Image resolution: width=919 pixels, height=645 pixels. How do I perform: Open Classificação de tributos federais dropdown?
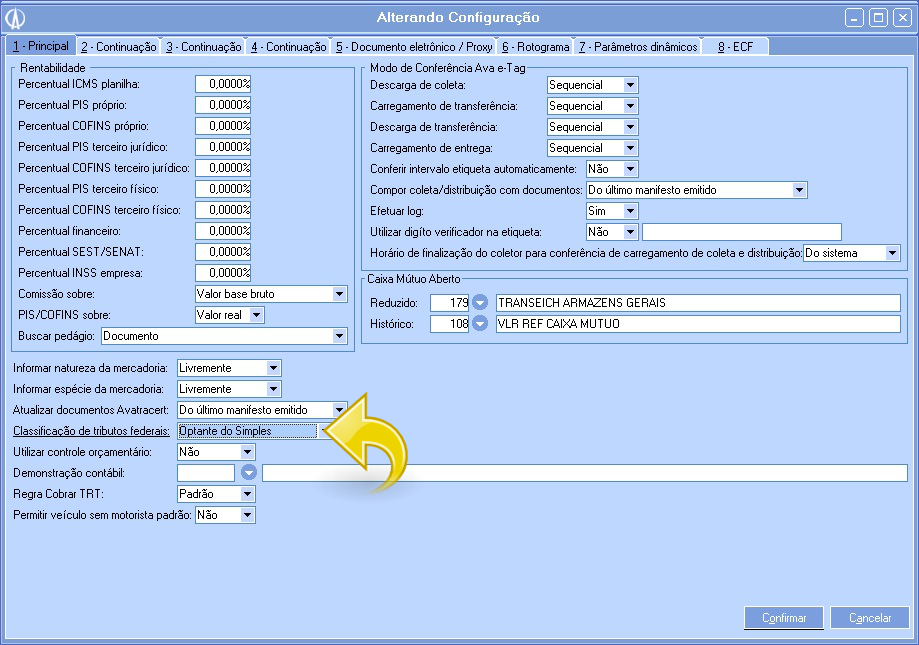pos(323,431)
